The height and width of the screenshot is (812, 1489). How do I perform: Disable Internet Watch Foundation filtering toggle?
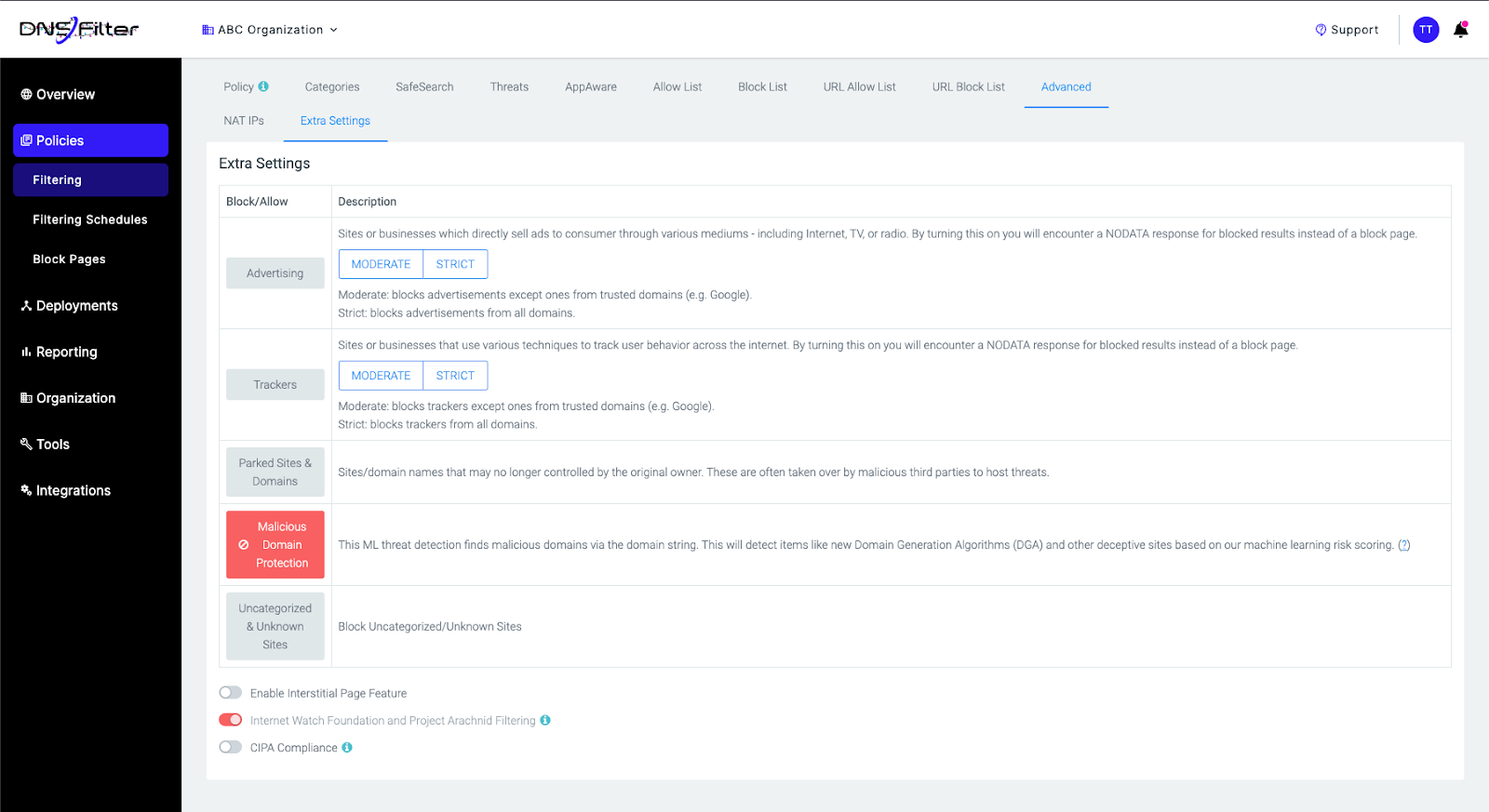(230, 720)
